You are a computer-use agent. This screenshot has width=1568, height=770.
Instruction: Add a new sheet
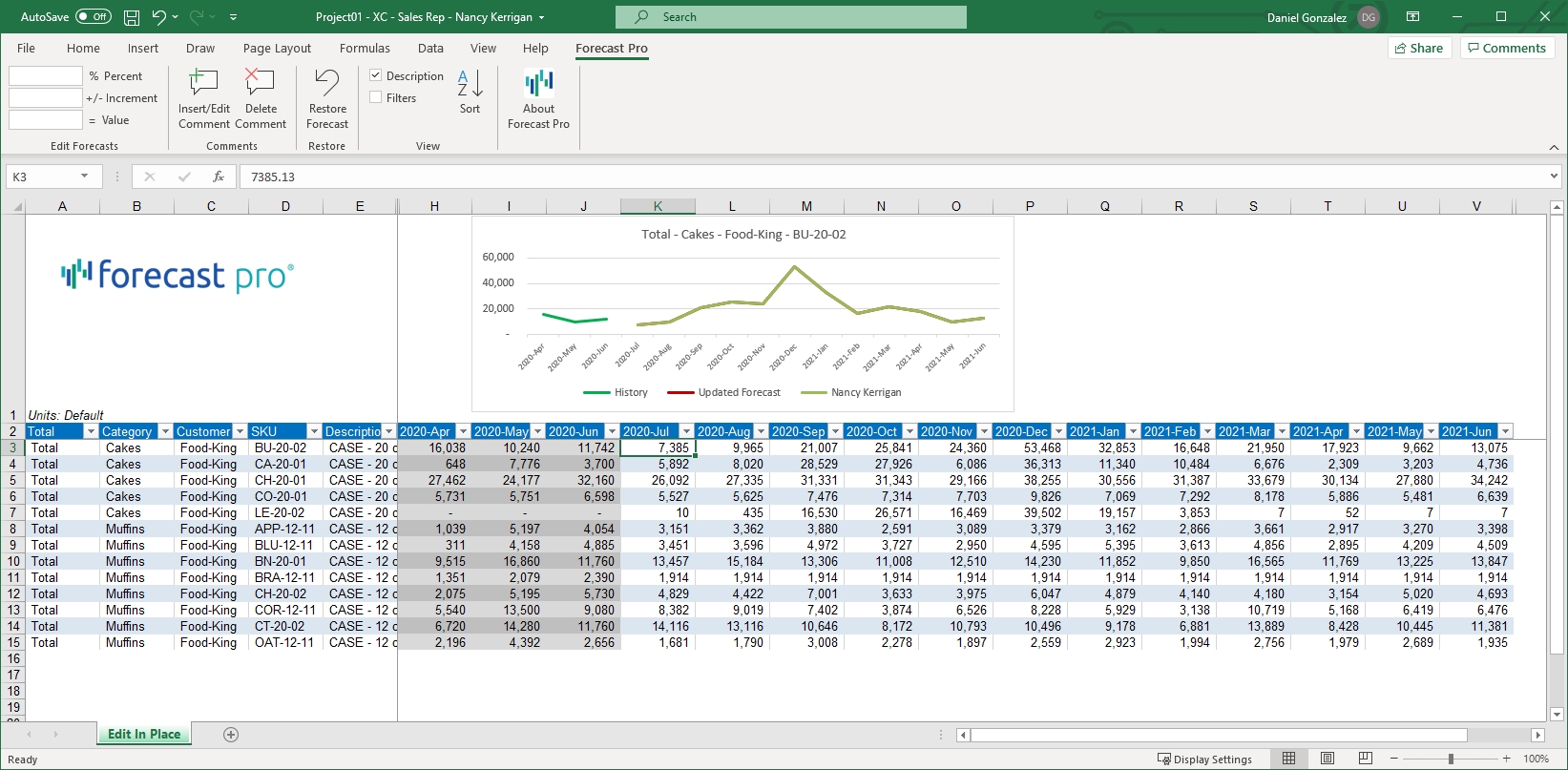tap(231, 735)
